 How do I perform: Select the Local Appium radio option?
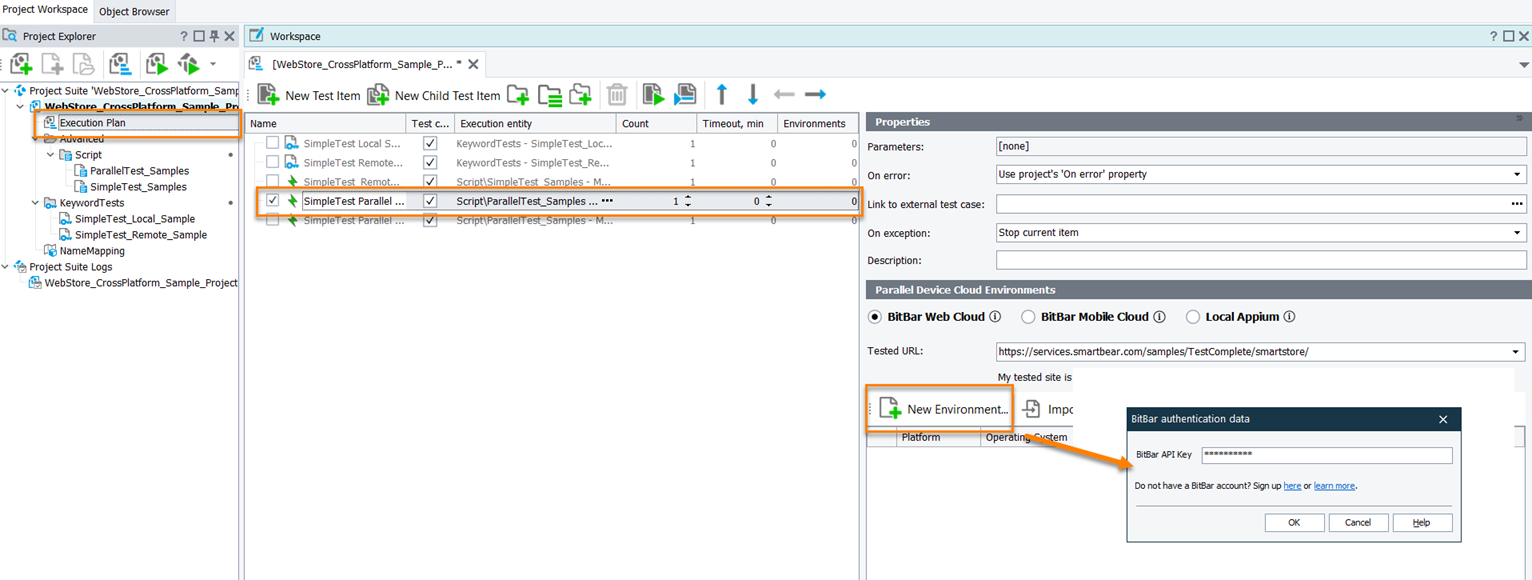coord(1192,317)
